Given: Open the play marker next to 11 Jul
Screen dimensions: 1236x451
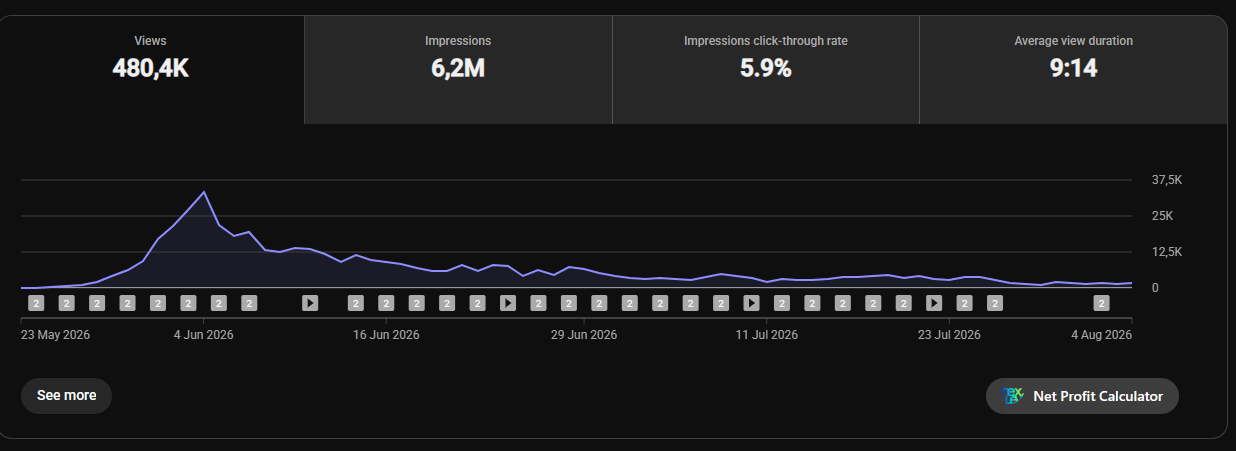Looking at the screenshot, I should pos(752,302).
